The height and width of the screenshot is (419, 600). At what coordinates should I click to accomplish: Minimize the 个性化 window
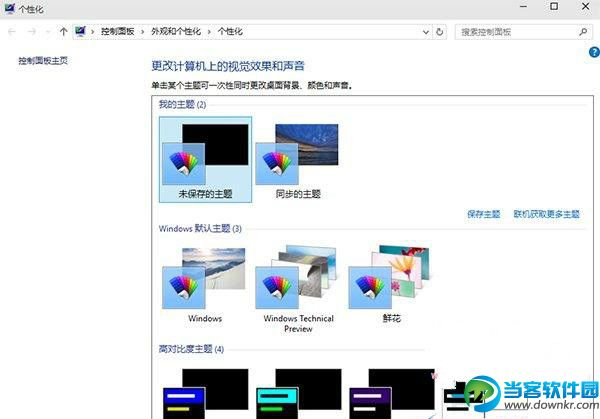click(x=523, y=7)
